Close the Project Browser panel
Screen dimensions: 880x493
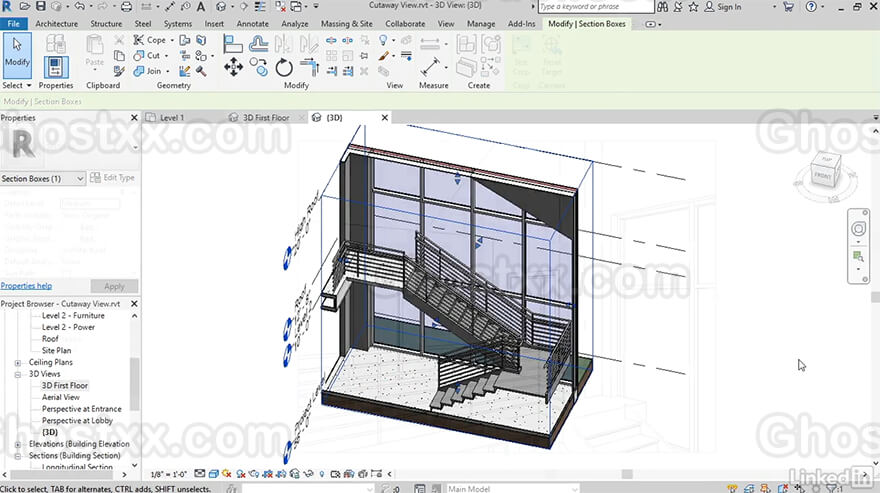click(134, 303)
